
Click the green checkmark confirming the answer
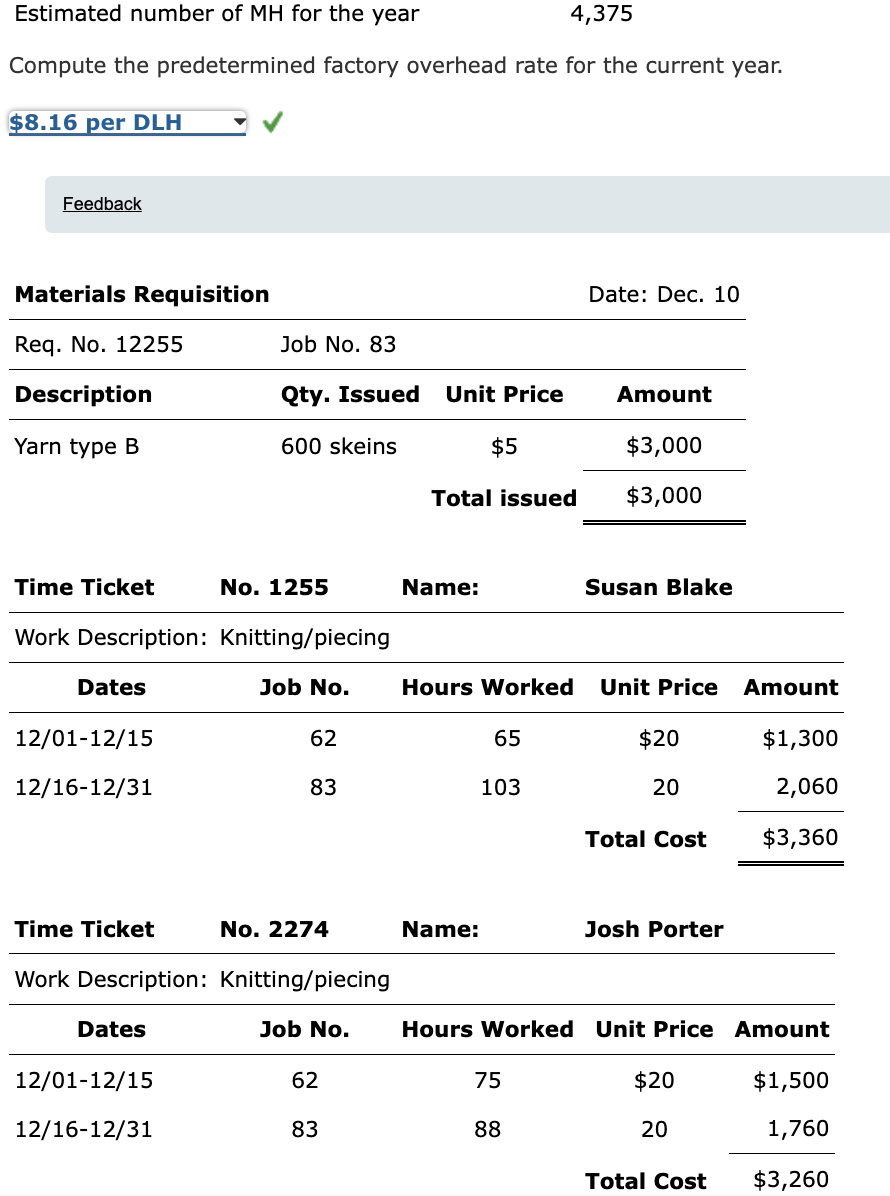point(269,122)
